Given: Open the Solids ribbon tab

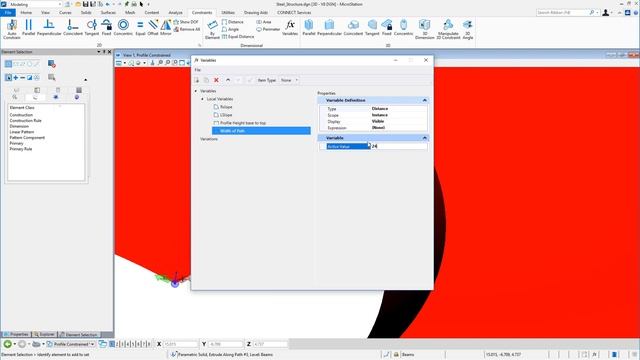Looking at the screenshot, I should 86,13.
